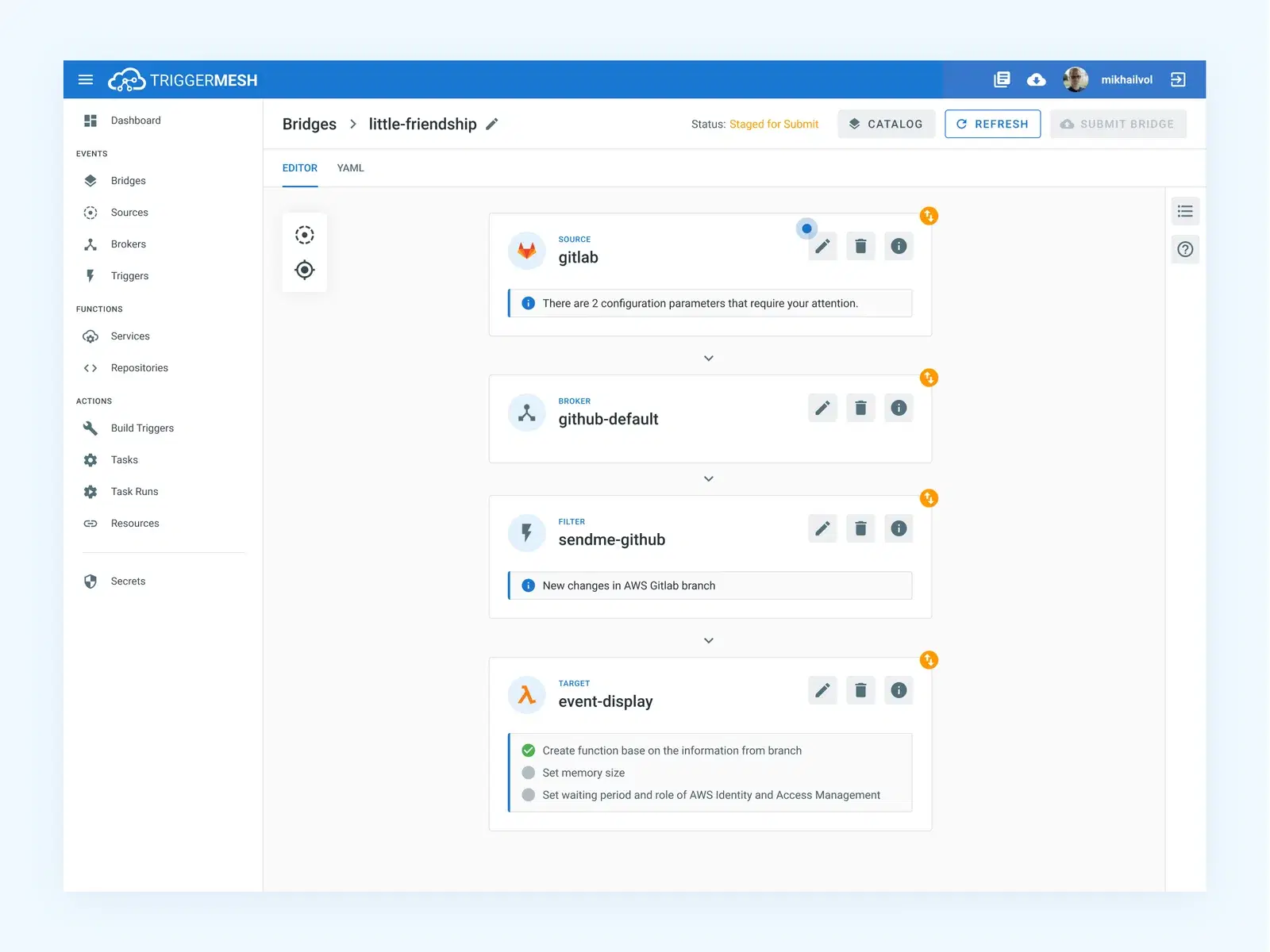Click the 'Set memory size' step
This screenshot has width=1270, height=952.
pos(583,773)
